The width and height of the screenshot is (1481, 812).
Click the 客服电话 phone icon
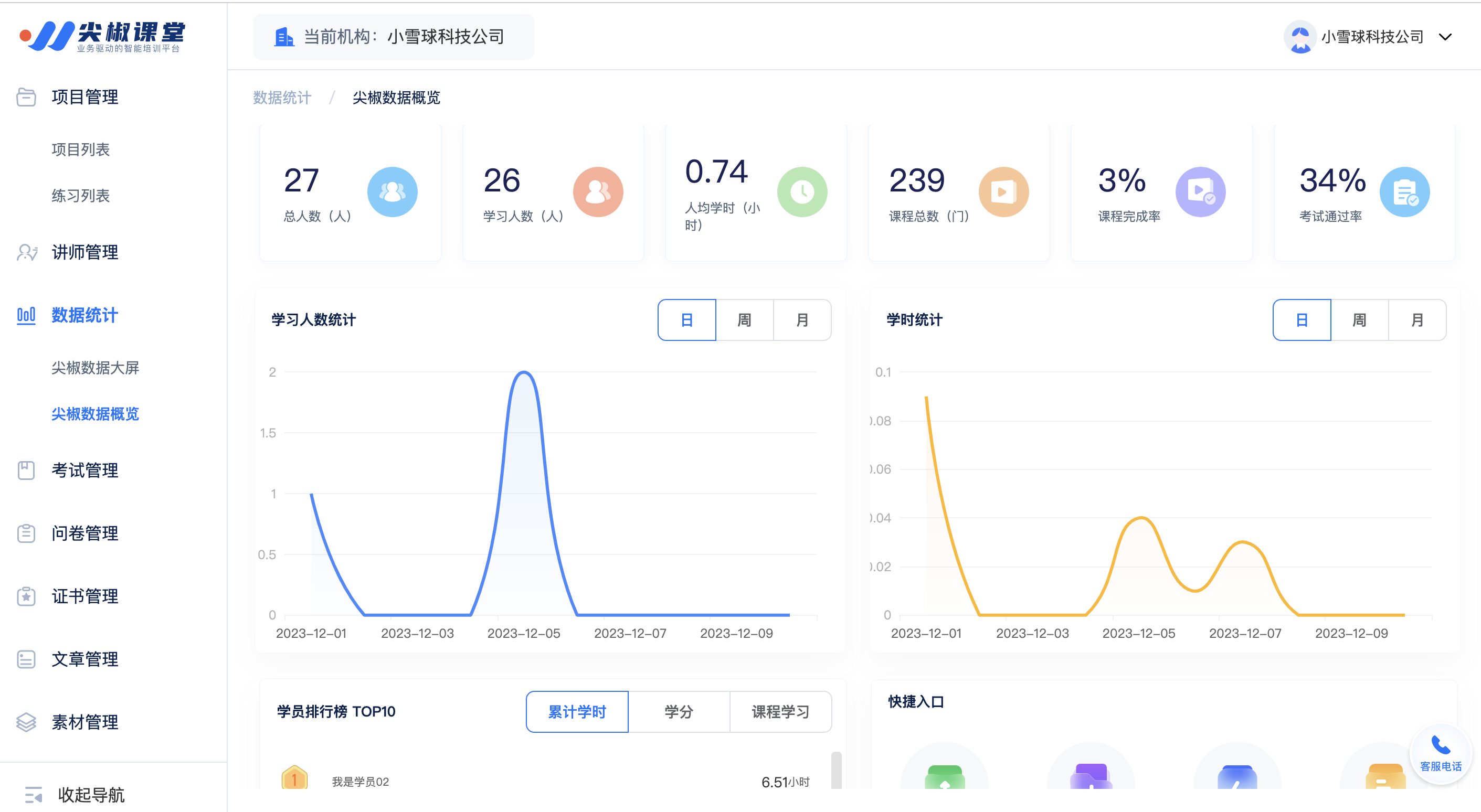(1440, 745)
